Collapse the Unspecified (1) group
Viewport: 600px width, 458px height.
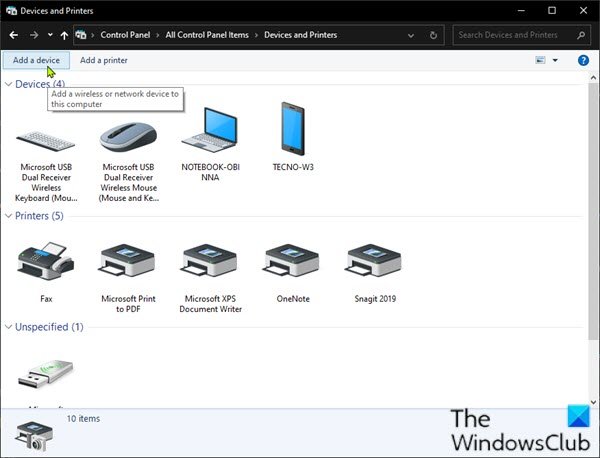(8, 327)
